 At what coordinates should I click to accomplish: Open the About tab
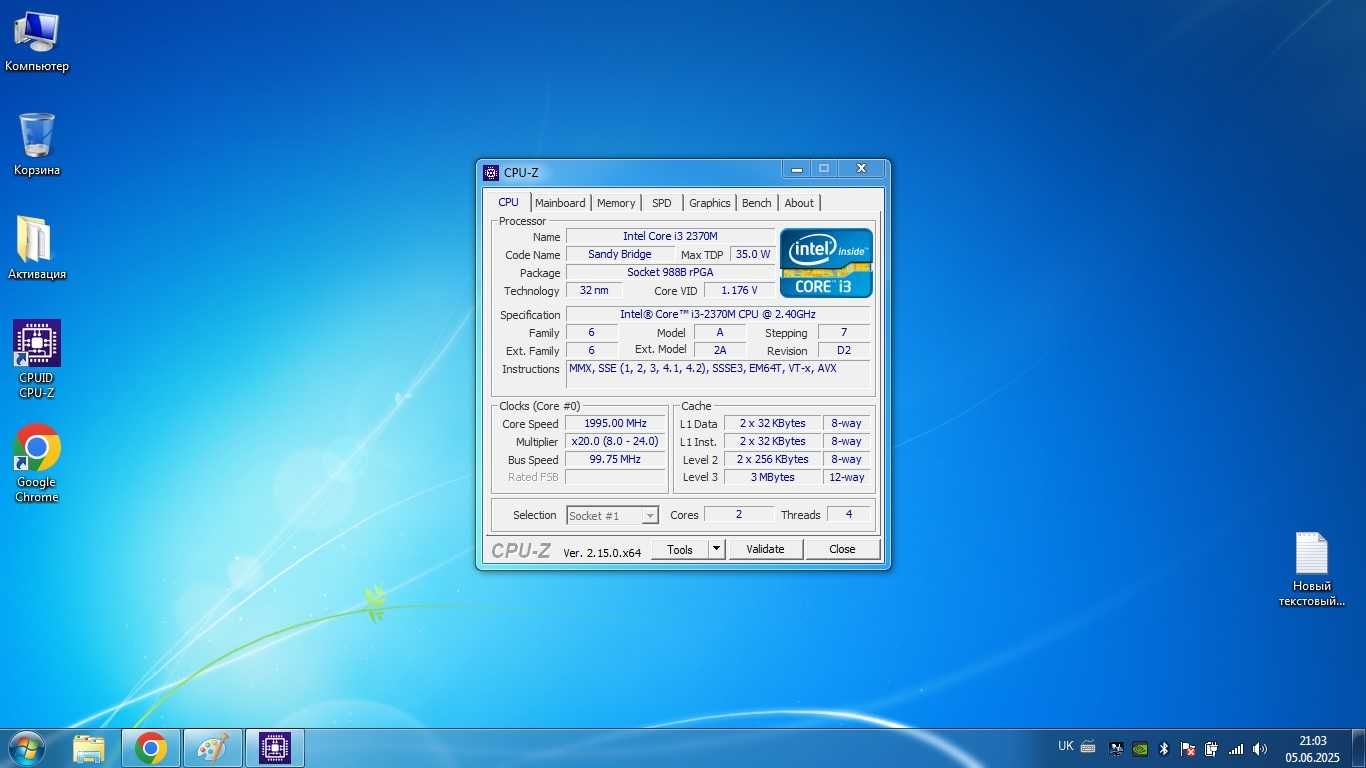pos(799,203)
